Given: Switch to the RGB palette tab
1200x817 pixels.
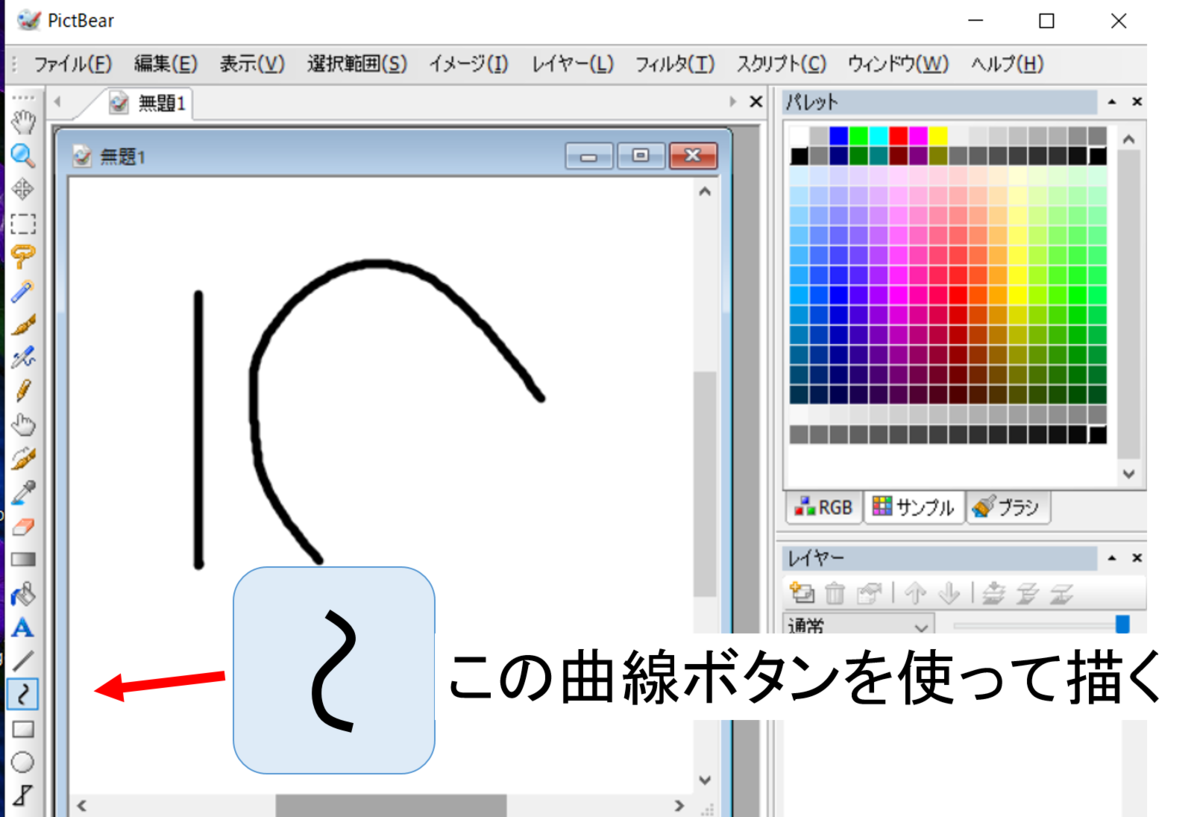Looking at the screenshot, I should click(x=823, y=507).
